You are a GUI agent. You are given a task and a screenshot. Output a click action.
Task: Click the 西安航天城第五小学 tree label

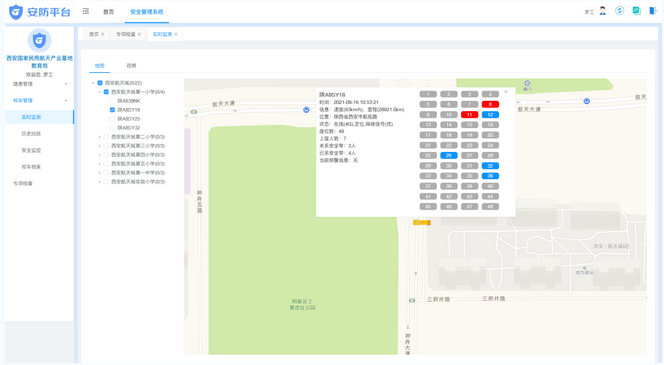(138, 164)
